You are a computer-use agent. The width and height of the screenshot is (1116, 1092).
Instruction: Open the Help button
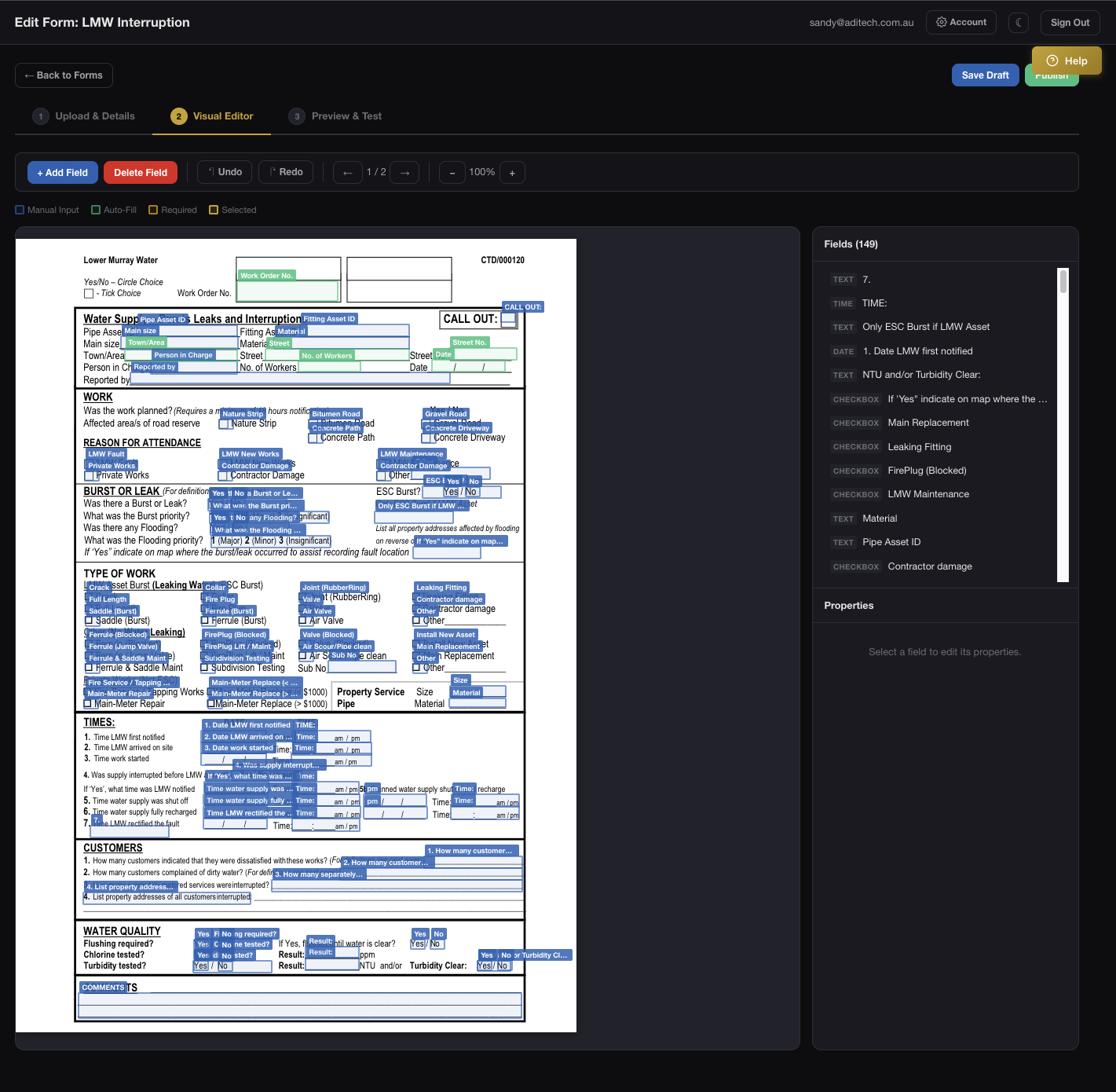coord(1067,60)
